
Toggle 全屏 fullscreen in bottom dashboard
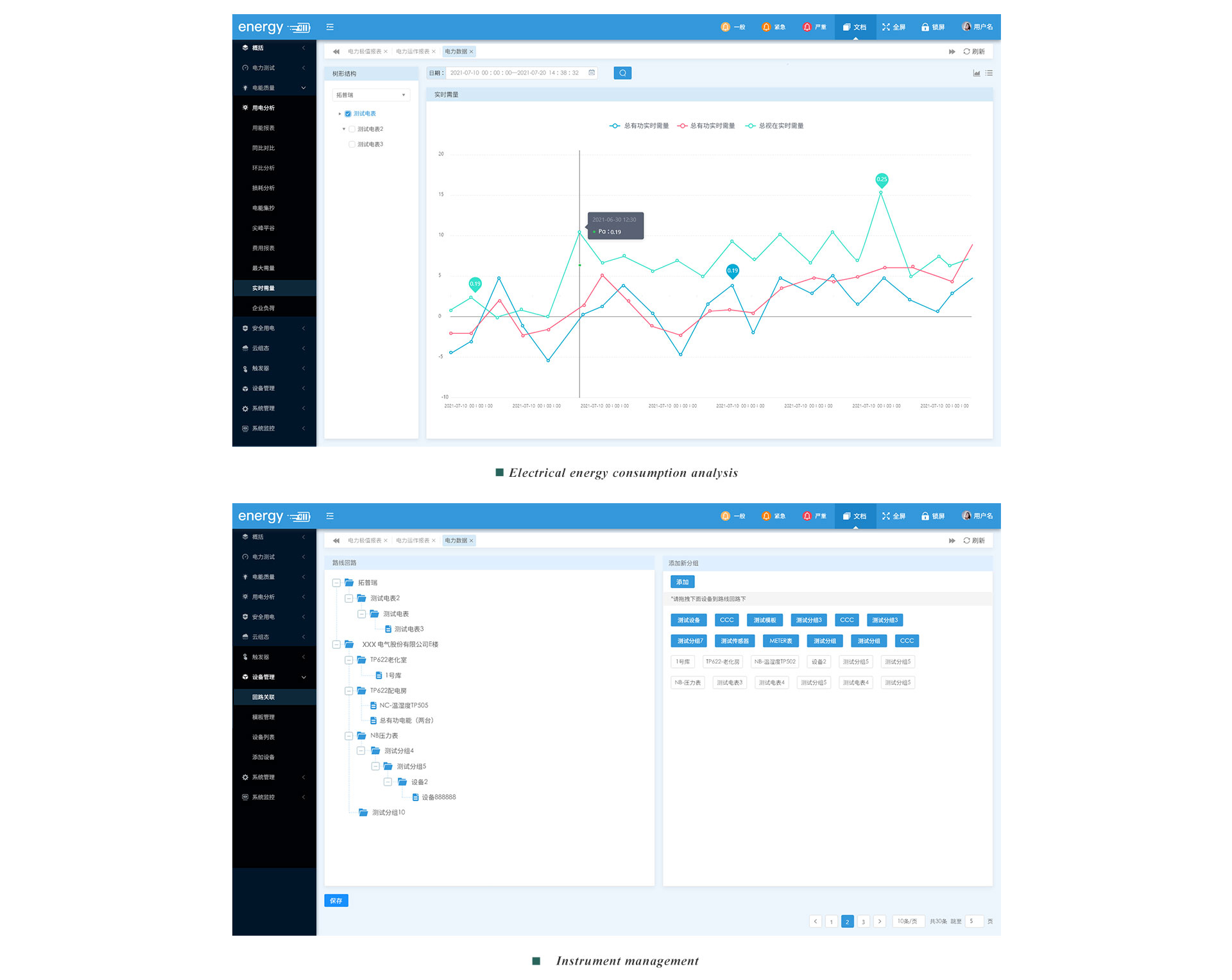[x=894, y=516]
